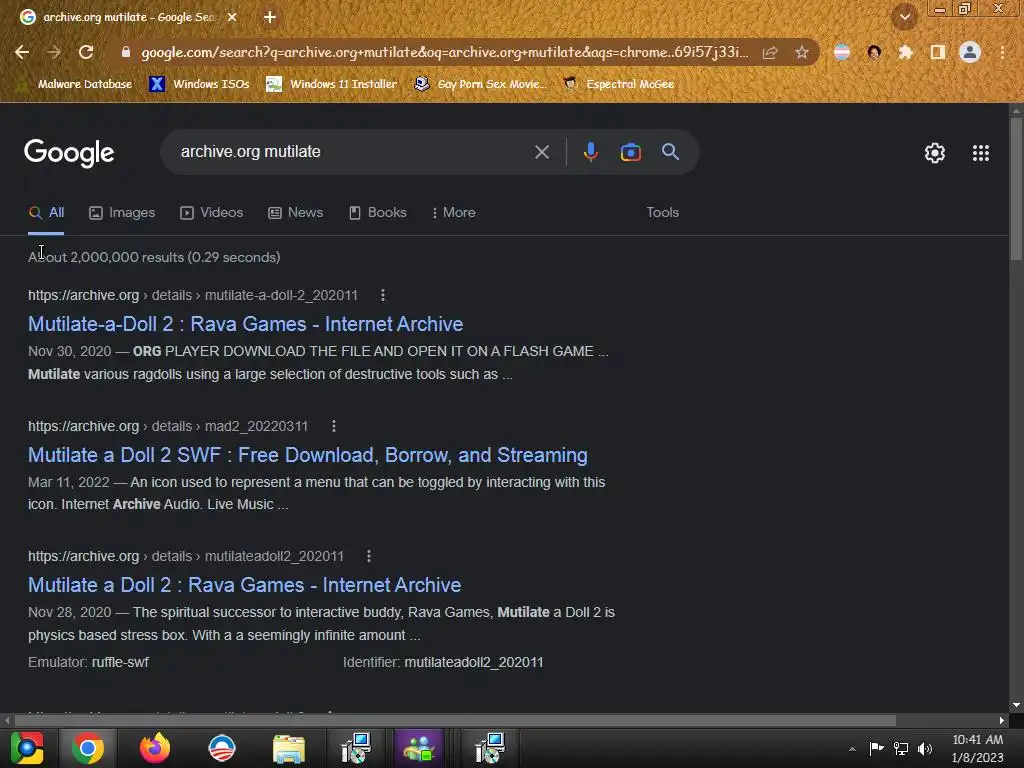This screenshot has width=1024, height=768.
Task: Open the Windows 11 Installer bookmark
Action: [x=332, y=84]
